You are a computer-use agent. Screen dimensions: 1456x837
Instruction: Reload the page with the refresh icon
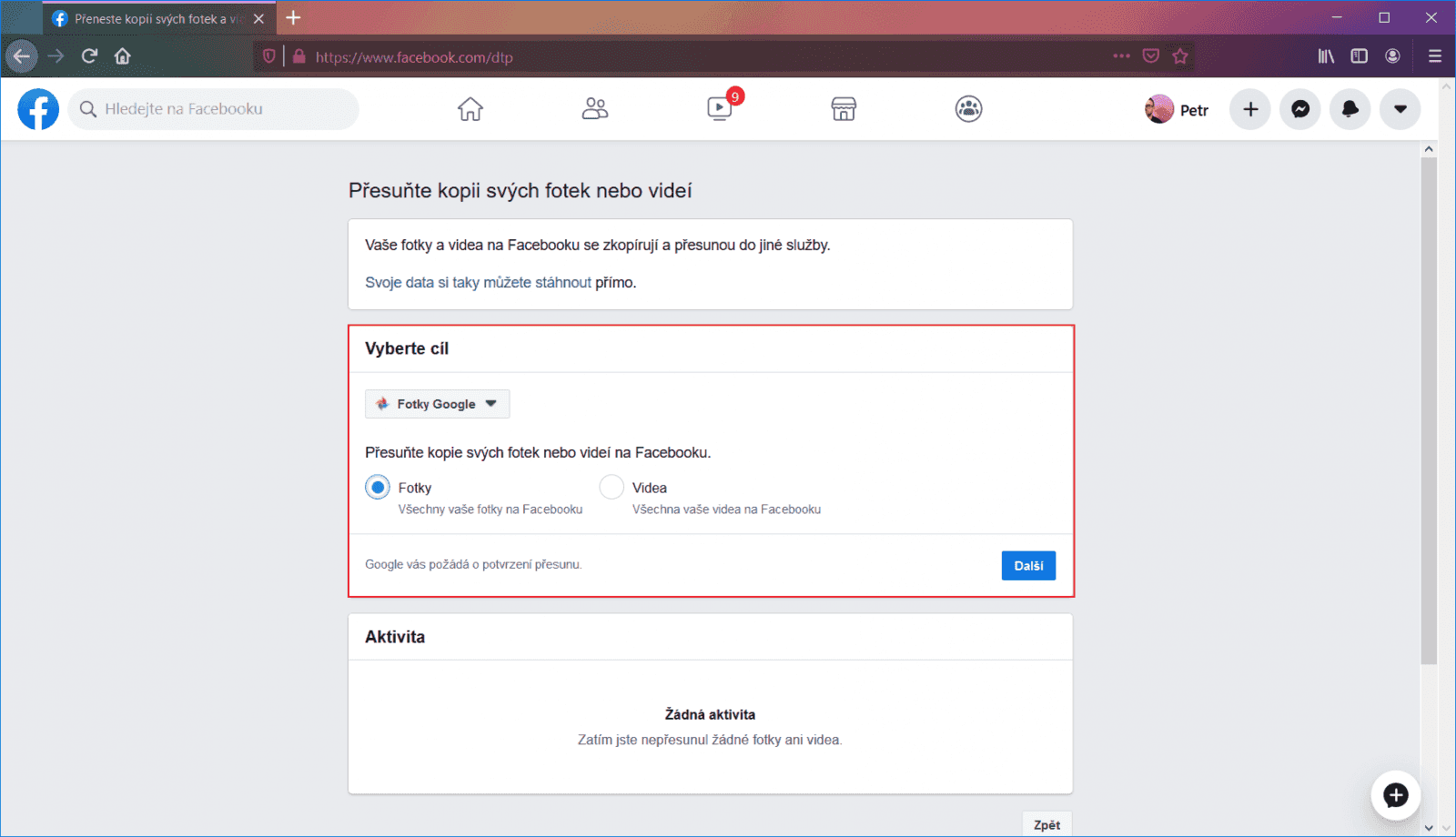click(89, 56)
